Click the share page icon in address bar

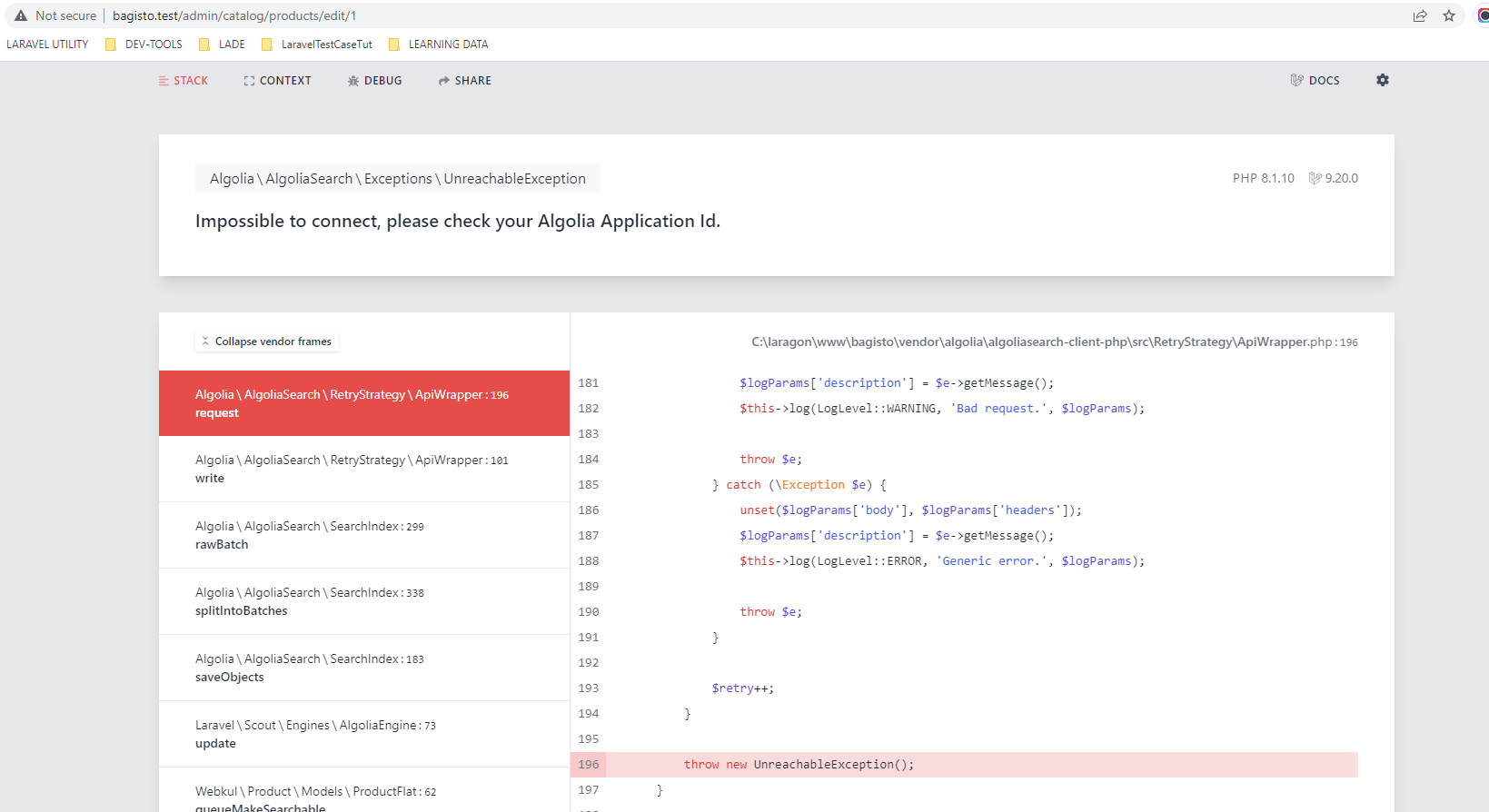[1420, 15]
